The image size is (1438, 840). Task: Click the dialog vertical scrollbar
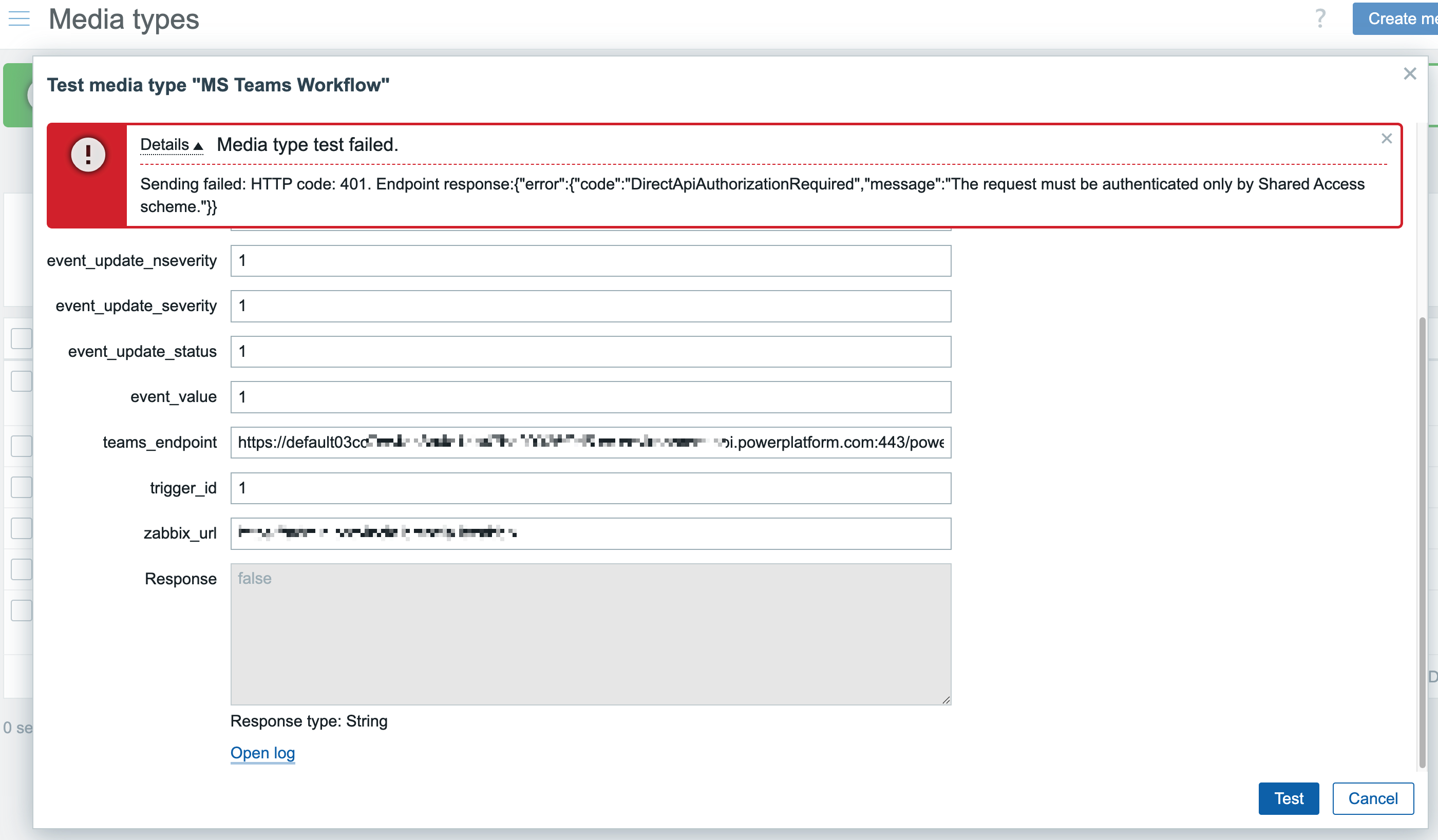pyautogui.click(x=1422, y=542)
